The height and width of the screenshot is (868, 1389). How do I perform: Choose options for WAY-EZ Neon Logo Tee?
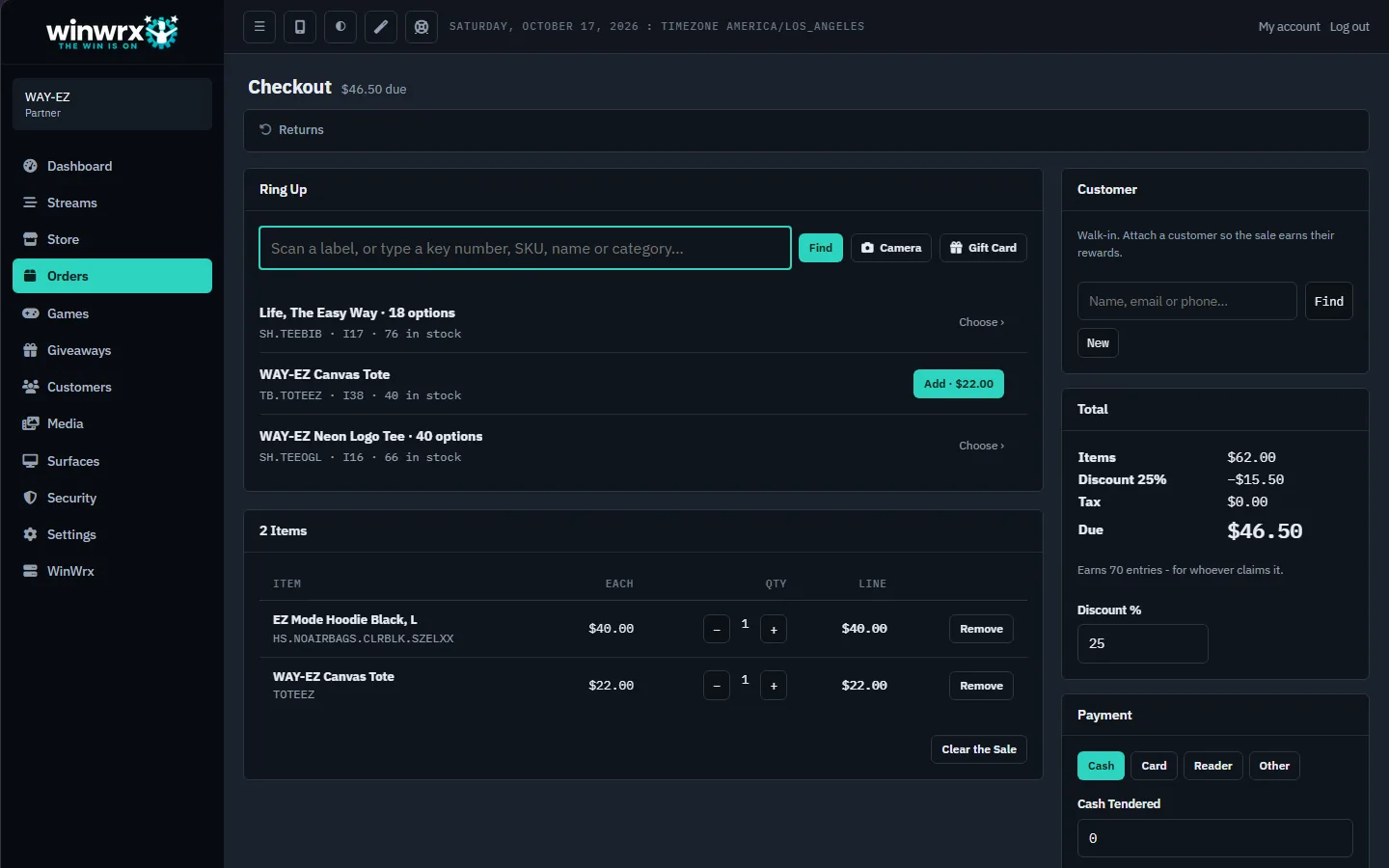point(981,446)
